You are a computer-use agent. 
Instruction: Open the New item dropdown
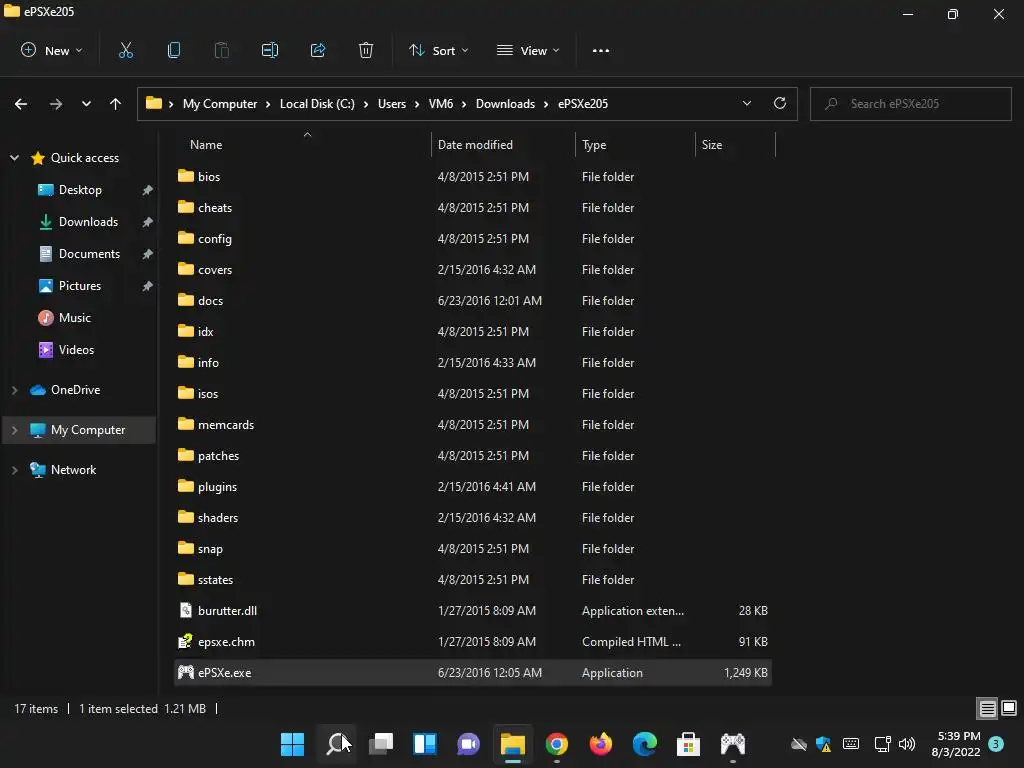click(x=52, y=50)
